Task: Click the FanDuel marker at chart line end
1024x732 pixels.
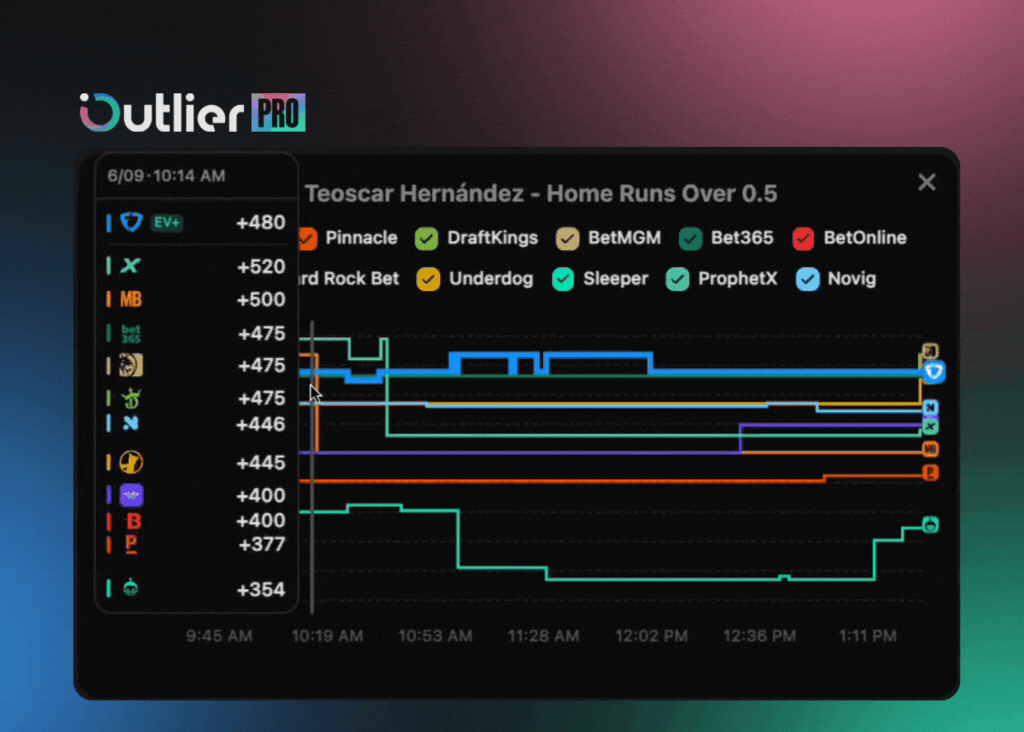Action: (x=934, y=372)
